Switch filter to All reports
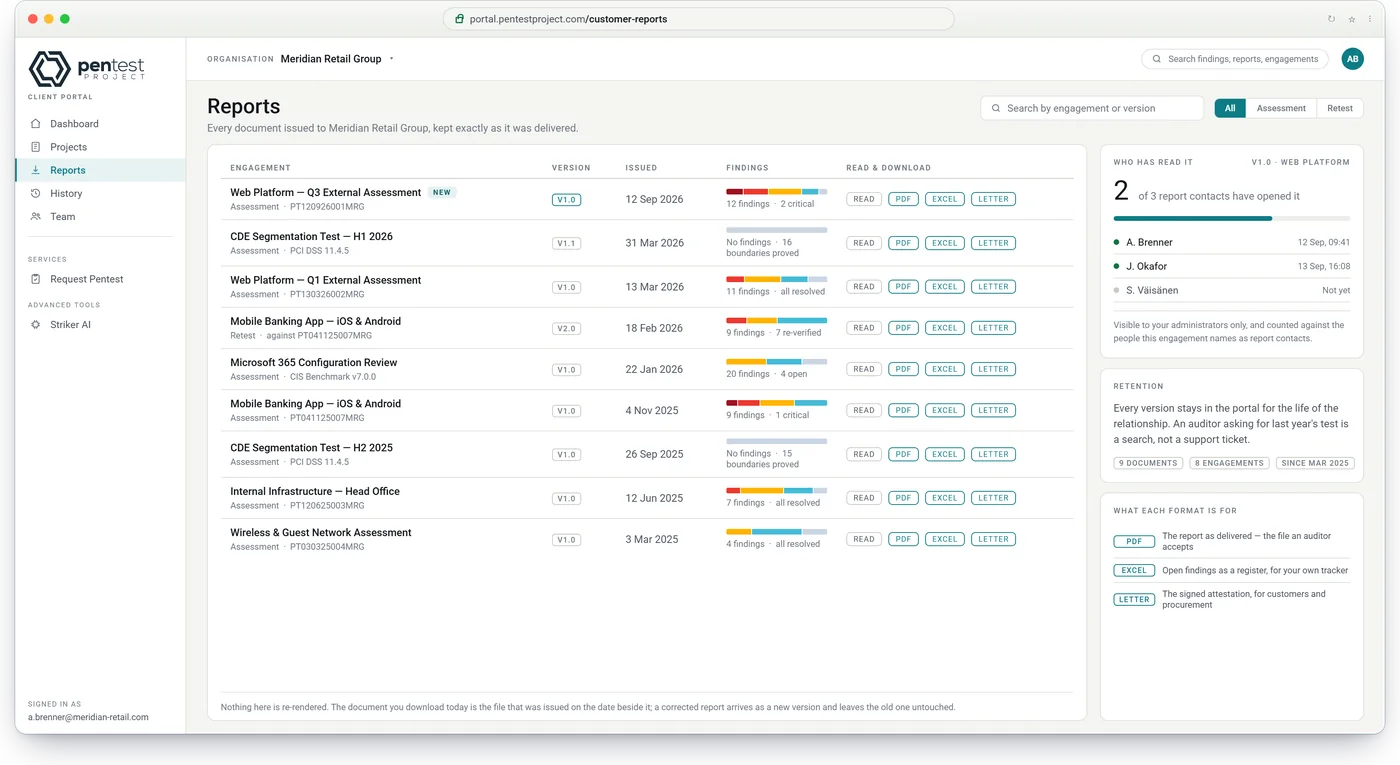 [x=1230, y=108]
